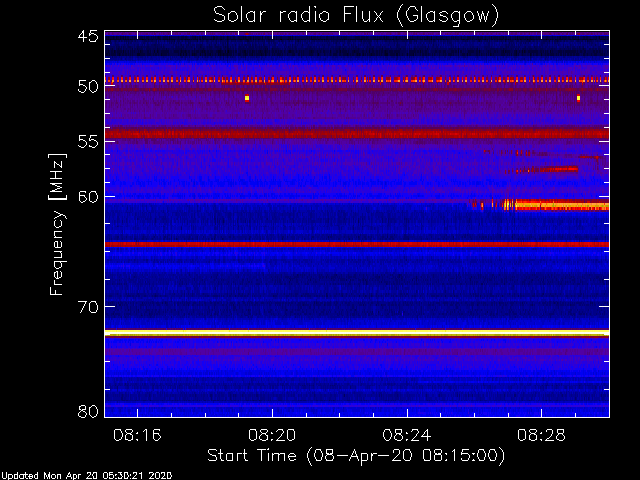Click the 80 frequency tick label
The width and height of the screenshot is (640, 480).
pos(88,411)
